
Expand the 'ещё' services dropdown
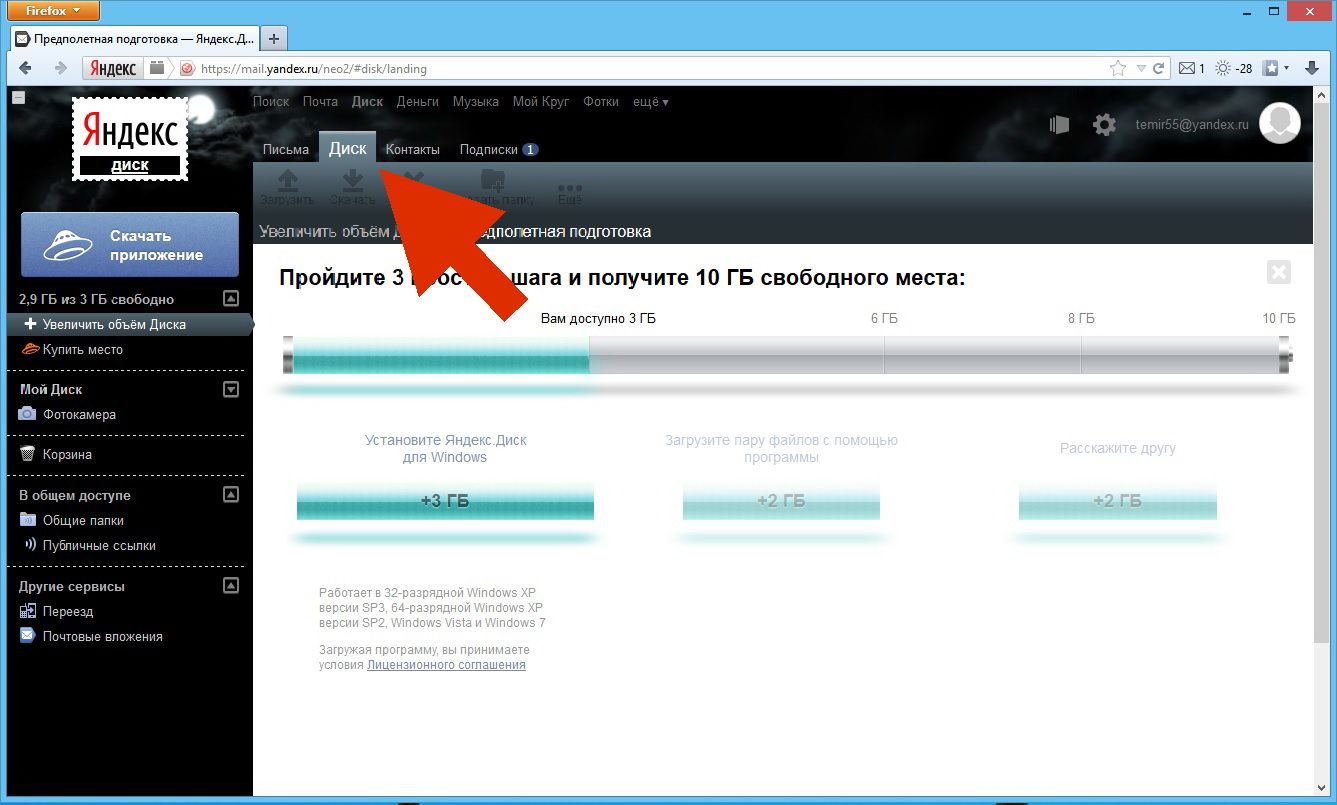pyautogui.click(x=651, y=102)
